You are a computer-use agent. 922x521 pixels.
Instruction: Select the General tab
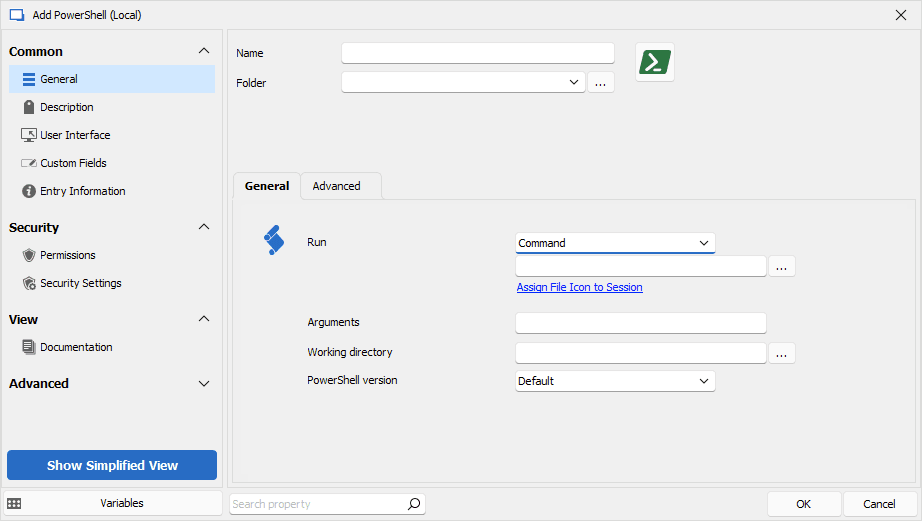(x=267, y=186)
